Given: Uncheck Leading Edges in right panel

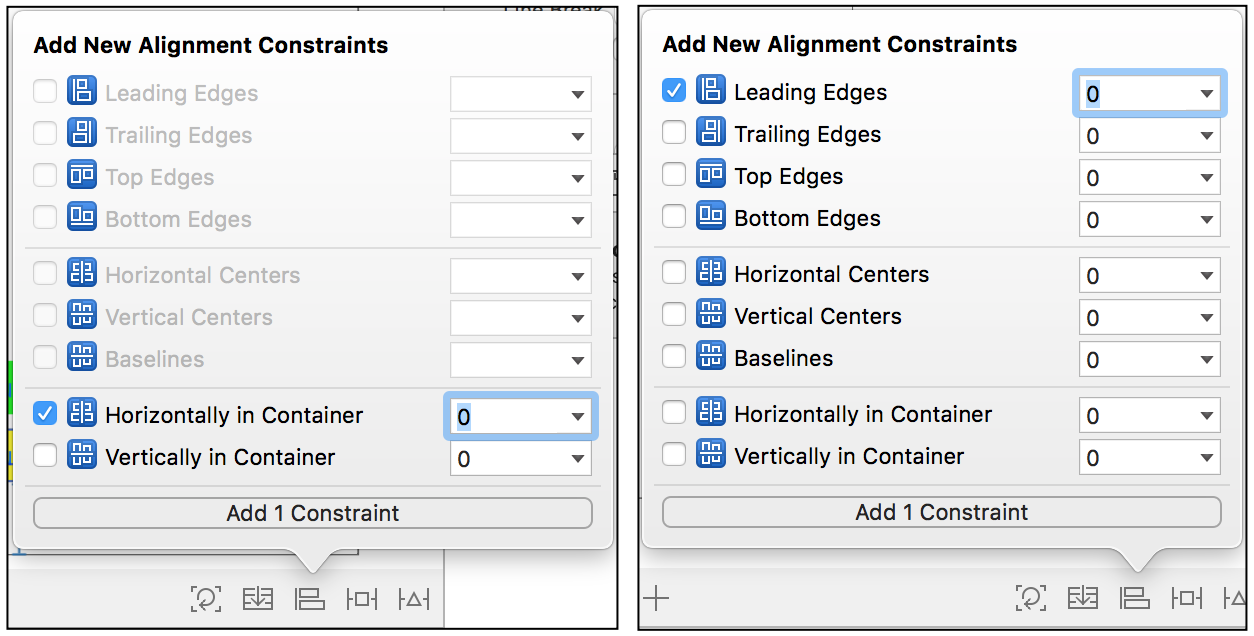Looking at the screenshot, I should [674, 90].
